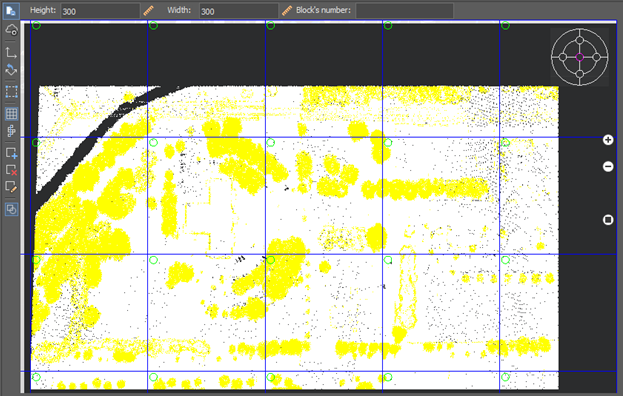Click the "Block's number:" label

coord(323,10)
